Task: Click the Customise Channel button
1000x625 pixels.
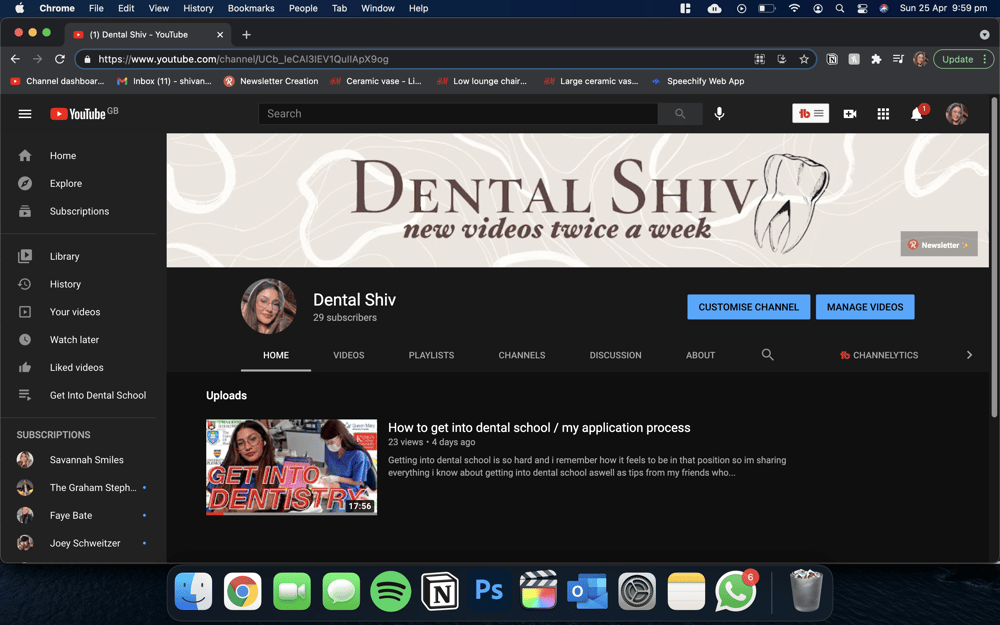Action: pyautogui.click(x=748, y=307)
